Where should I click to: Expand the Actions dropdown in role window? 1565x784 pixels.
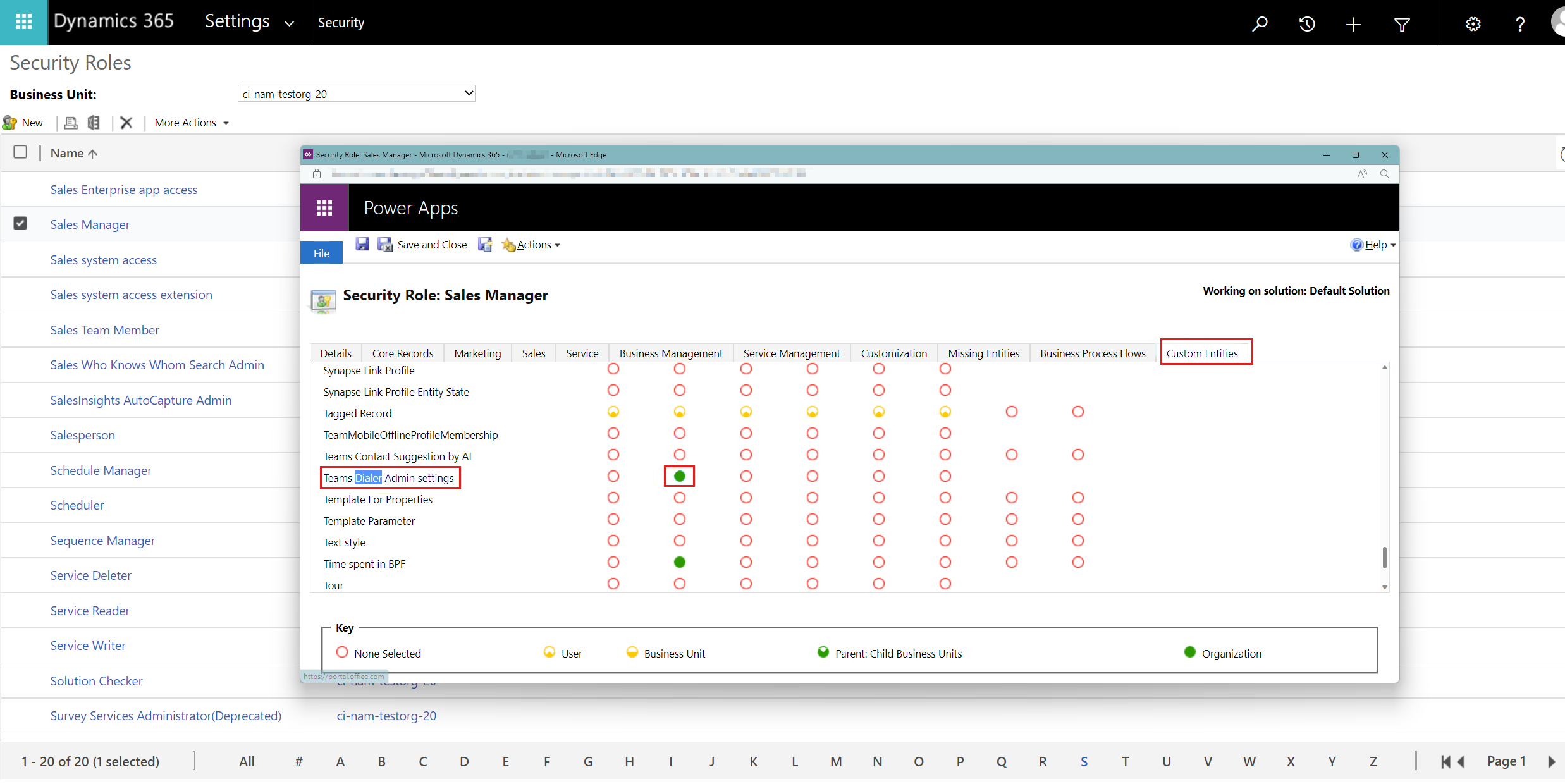557,245
